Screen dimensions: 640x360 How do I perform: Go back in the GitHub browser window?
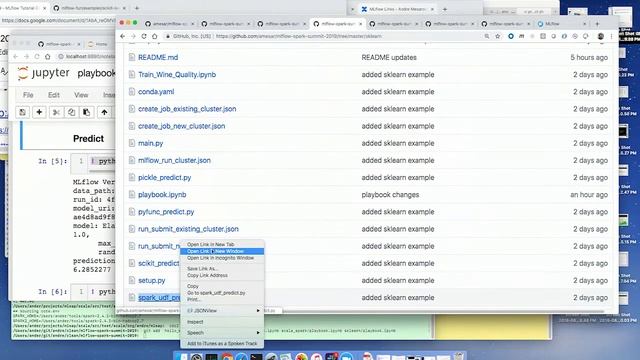123,36
